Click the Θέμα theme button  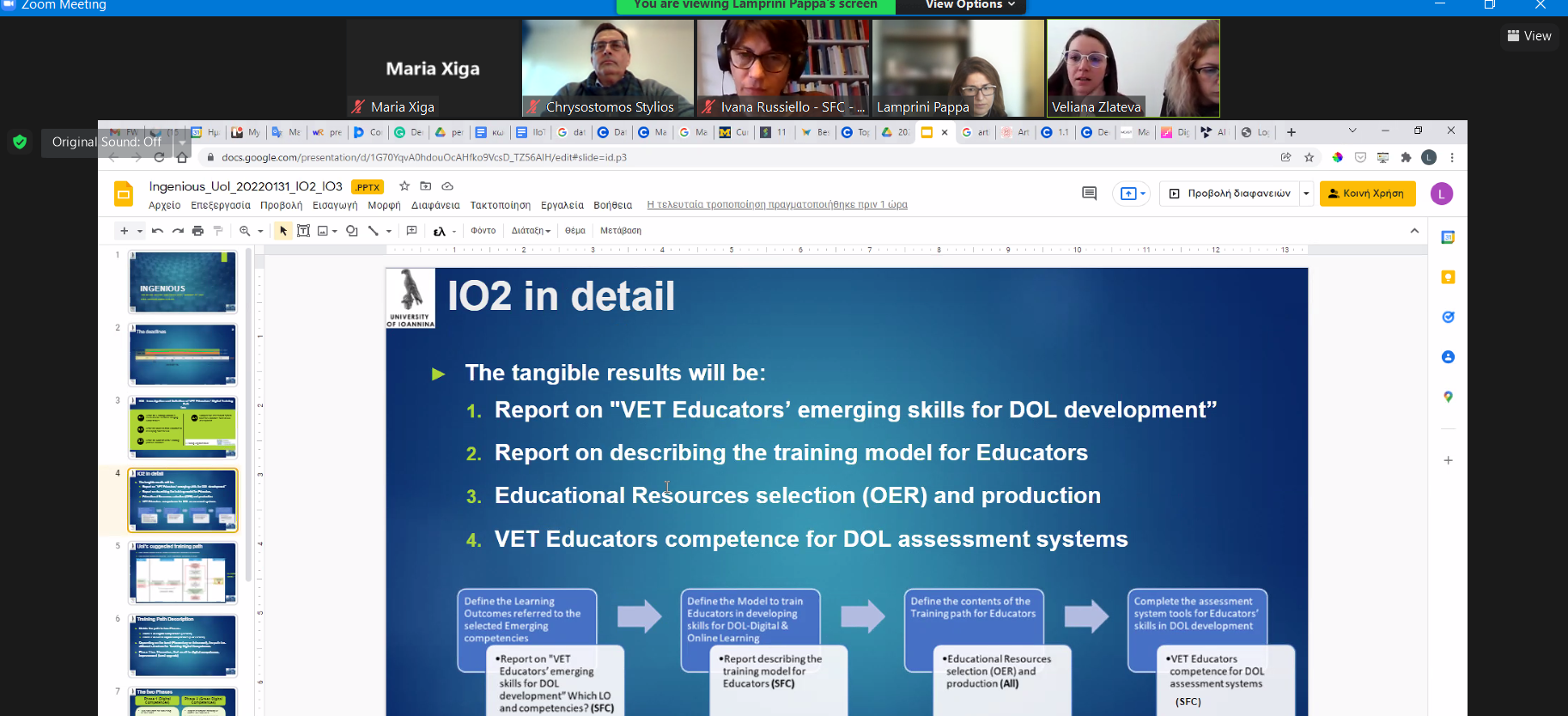tap(575, 231)
